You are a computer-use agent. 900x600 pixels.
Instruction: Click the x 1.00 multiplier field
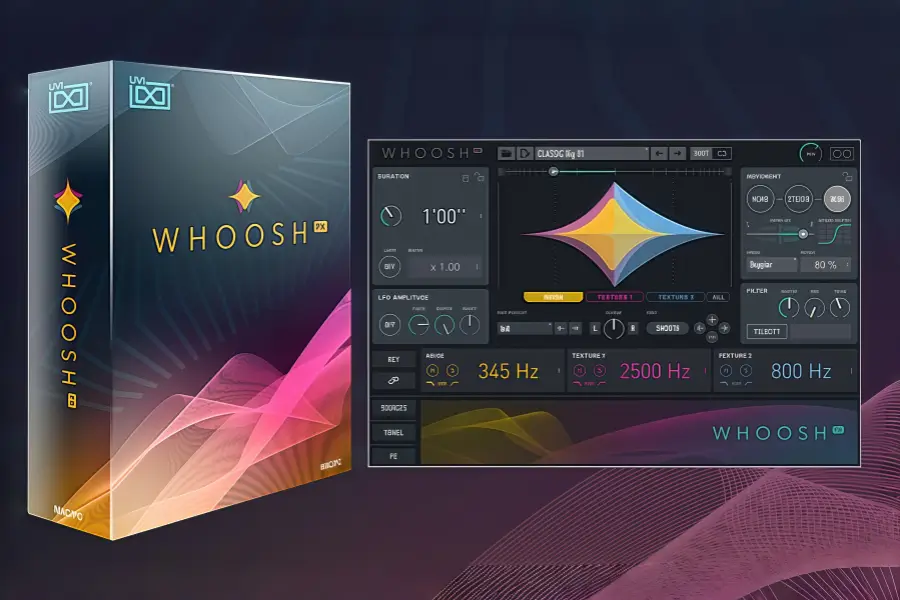(x=445, y=267)
